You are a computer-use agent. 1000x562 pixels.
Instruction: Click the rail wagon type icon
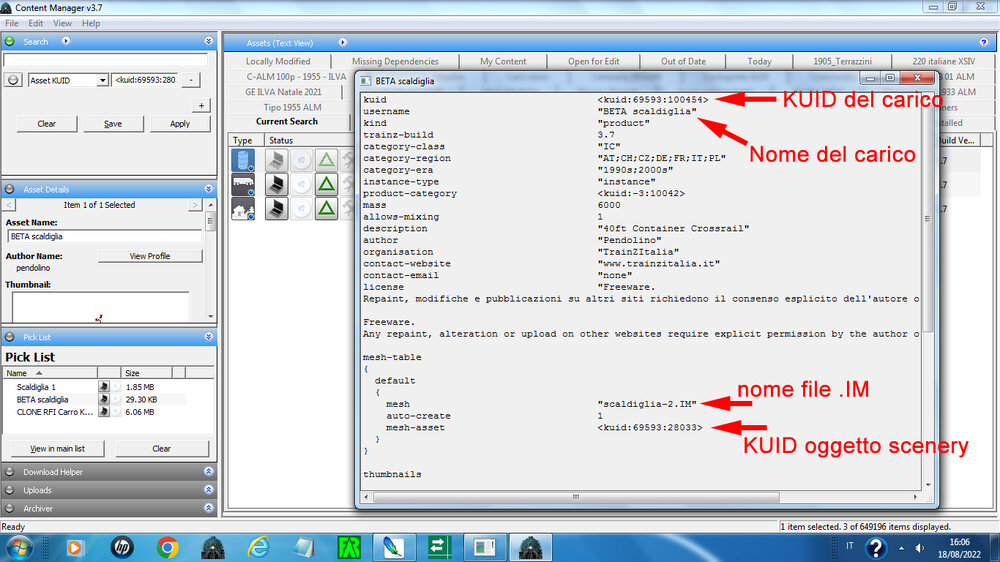point(243,184)
